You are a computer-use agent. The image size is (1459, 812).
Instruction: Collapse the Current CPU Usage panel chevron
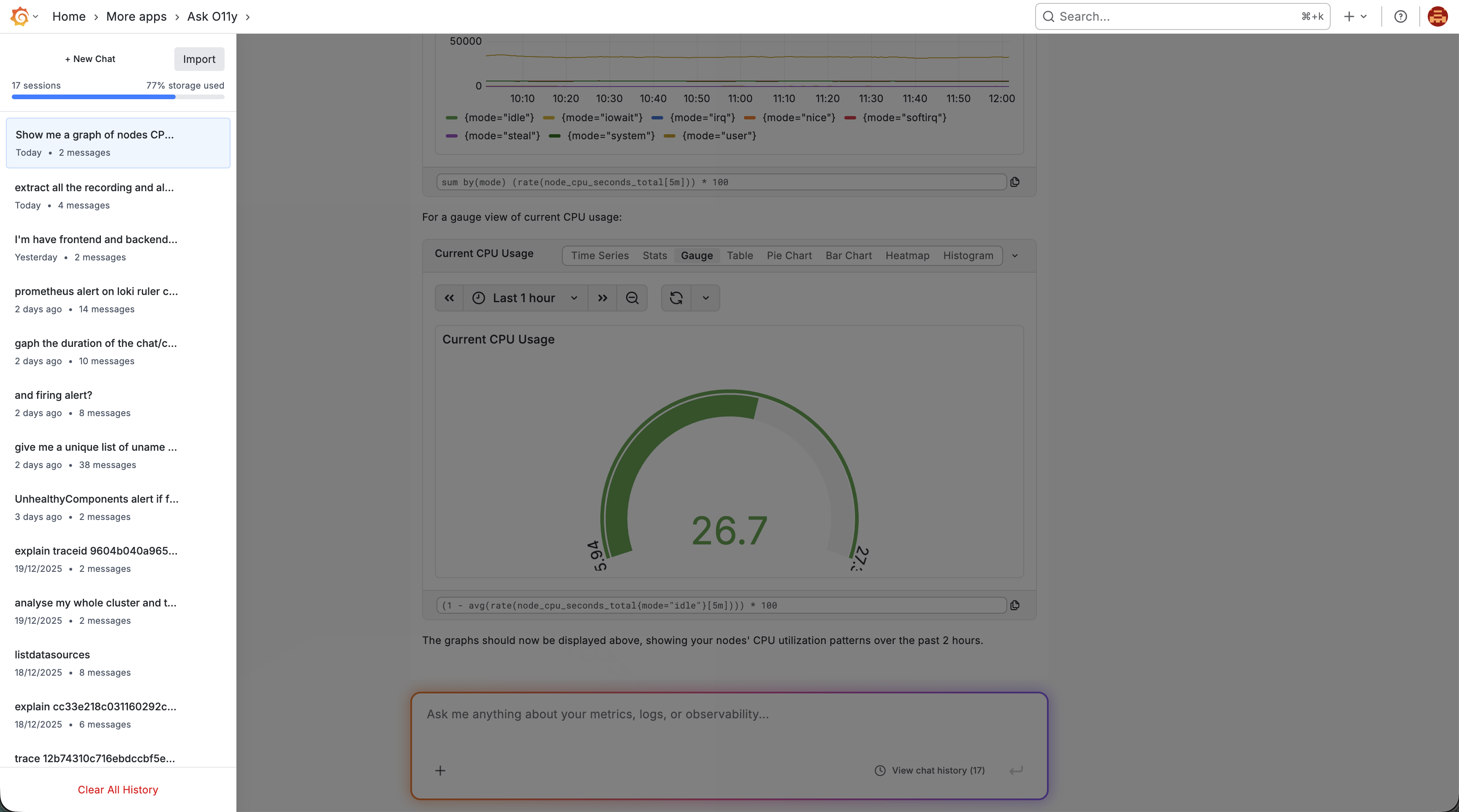1015,255
